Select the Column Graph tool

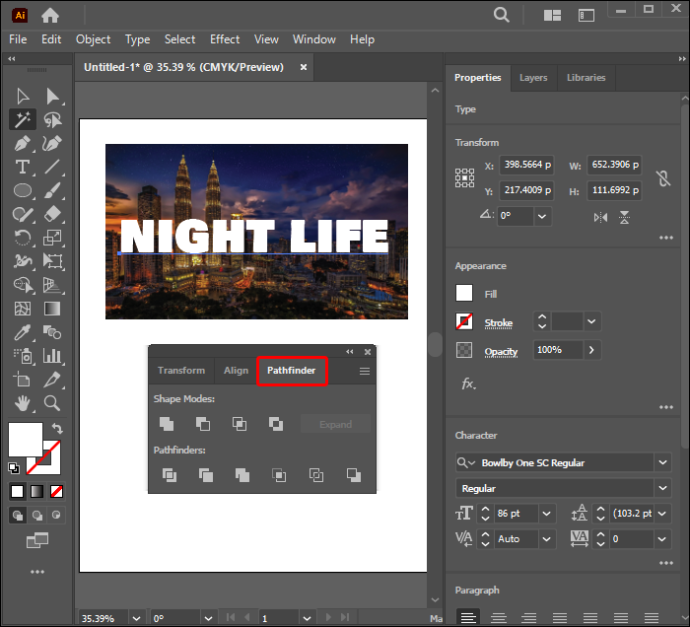[x=52, y=356]
